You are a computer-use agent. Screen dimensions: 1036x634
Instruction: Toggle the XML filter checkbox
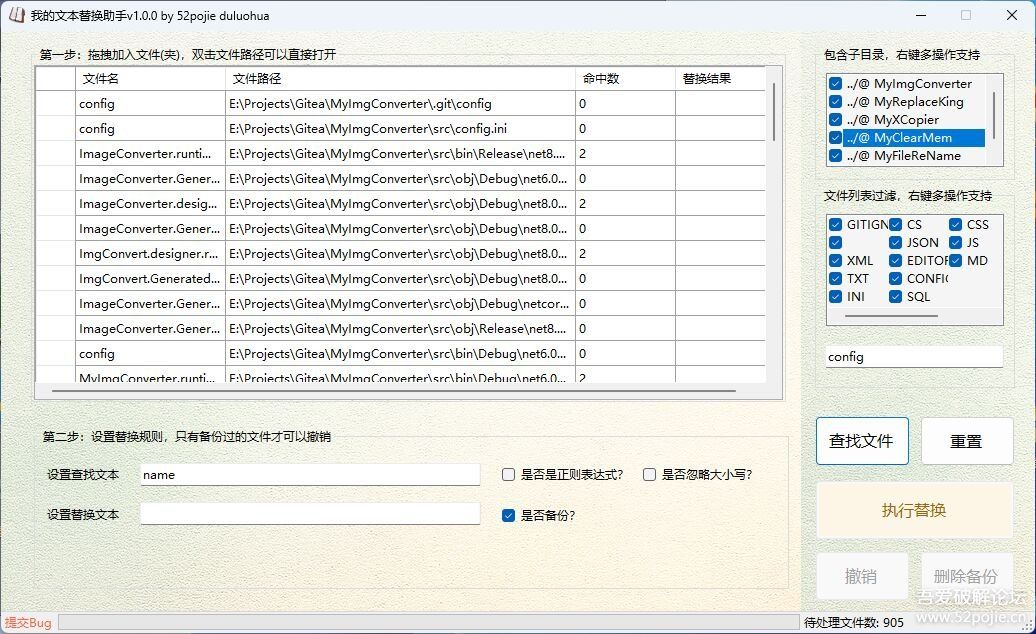835,260
